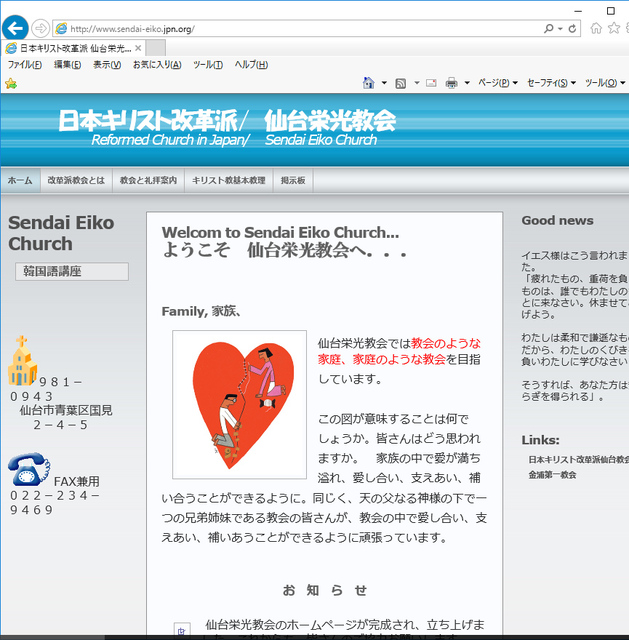Click the Forward navigation arrow

tap(41, 28)
